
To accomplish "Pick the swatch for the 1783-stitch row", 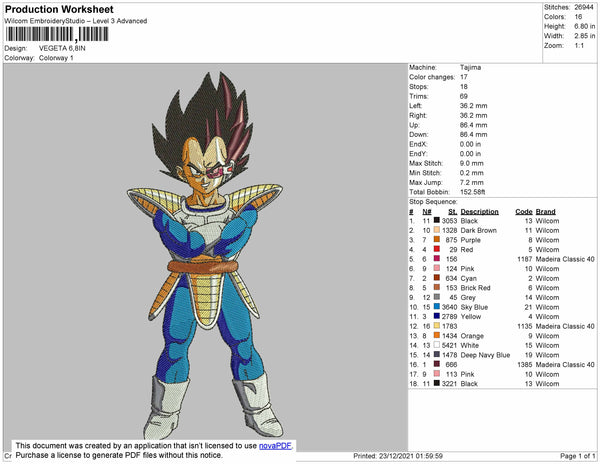I will [x=437, y=326].
